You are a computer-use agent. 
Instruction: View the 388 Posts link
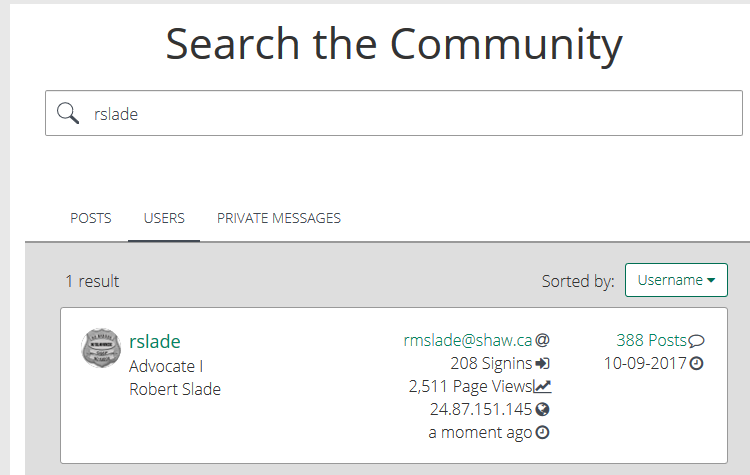652,341
